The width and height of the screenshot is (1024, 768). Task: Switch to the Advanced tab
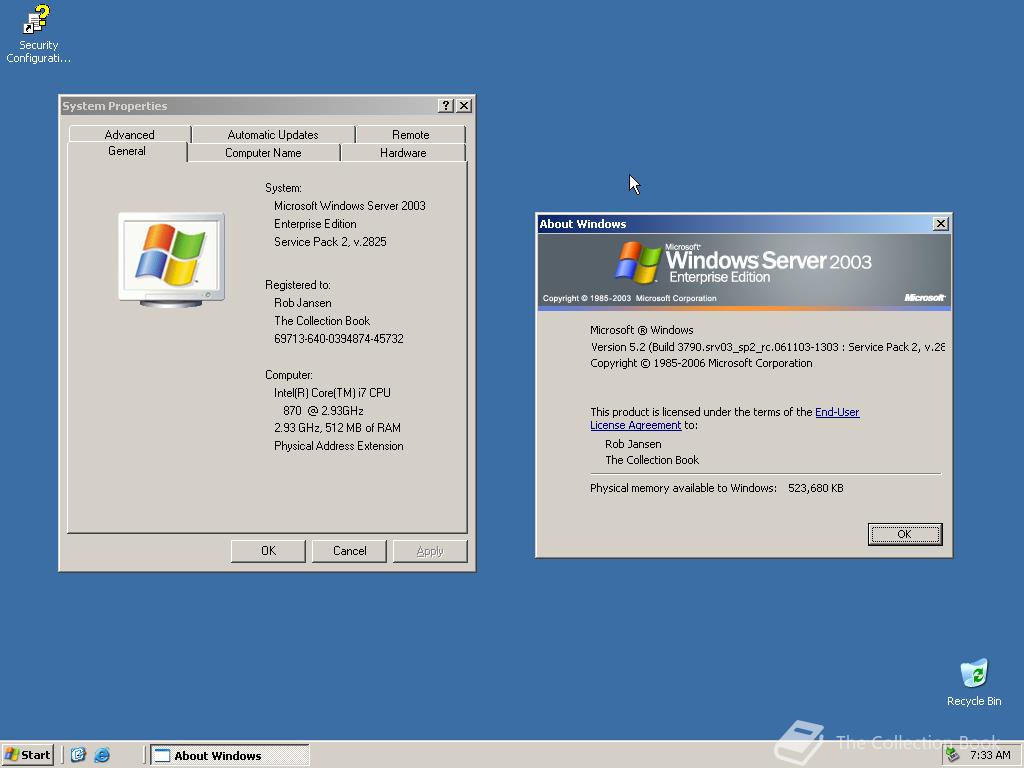[x=129, y=135]
